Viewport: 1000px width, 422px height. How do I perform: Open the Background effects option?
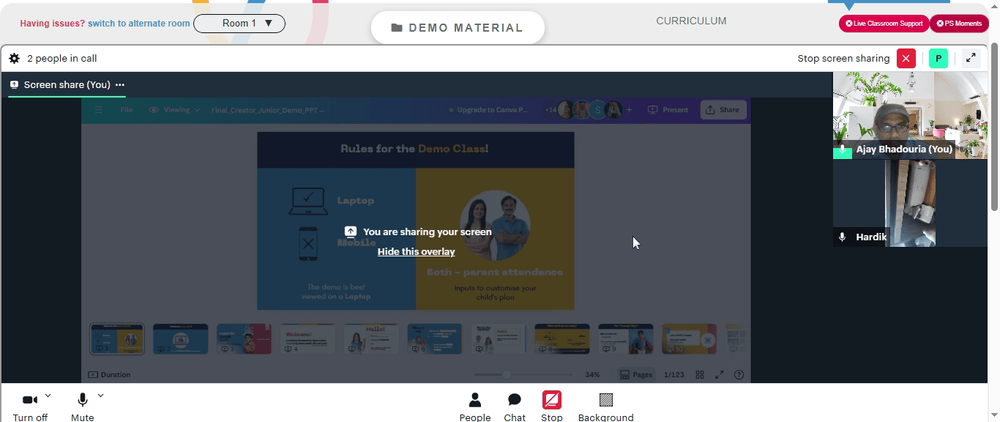click(606, 407)
